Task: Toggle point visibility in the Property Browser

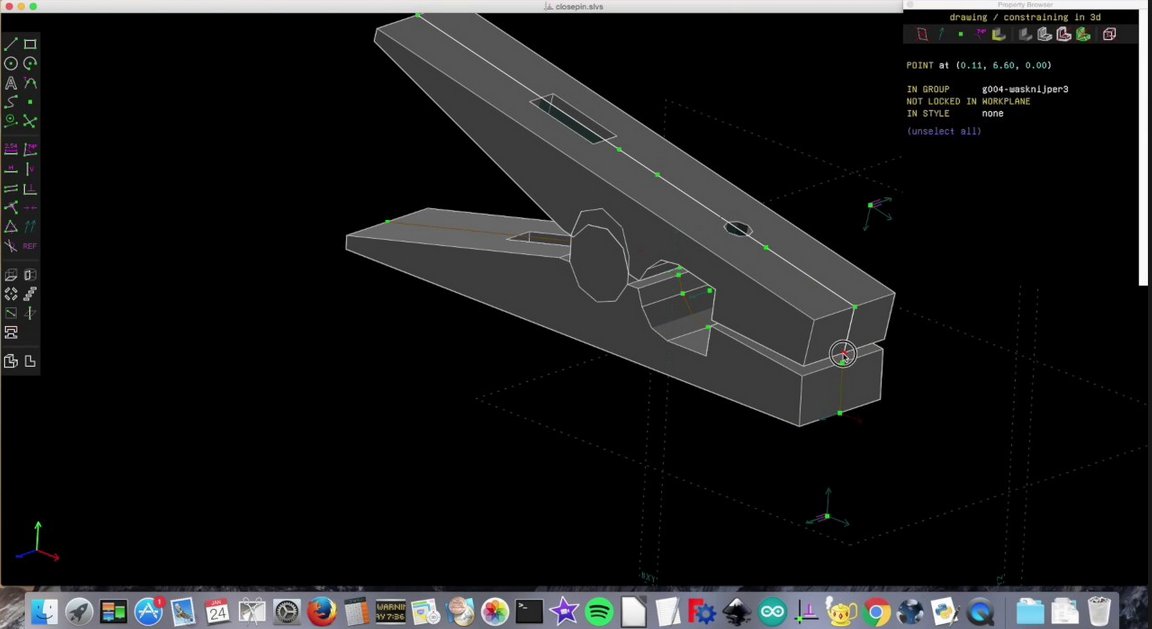Action: [961, 34]
